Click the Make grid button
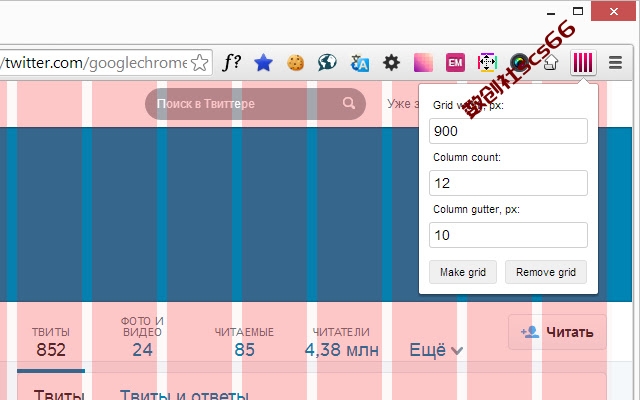This screenshot has height=400, width=640. pos(463,272)
